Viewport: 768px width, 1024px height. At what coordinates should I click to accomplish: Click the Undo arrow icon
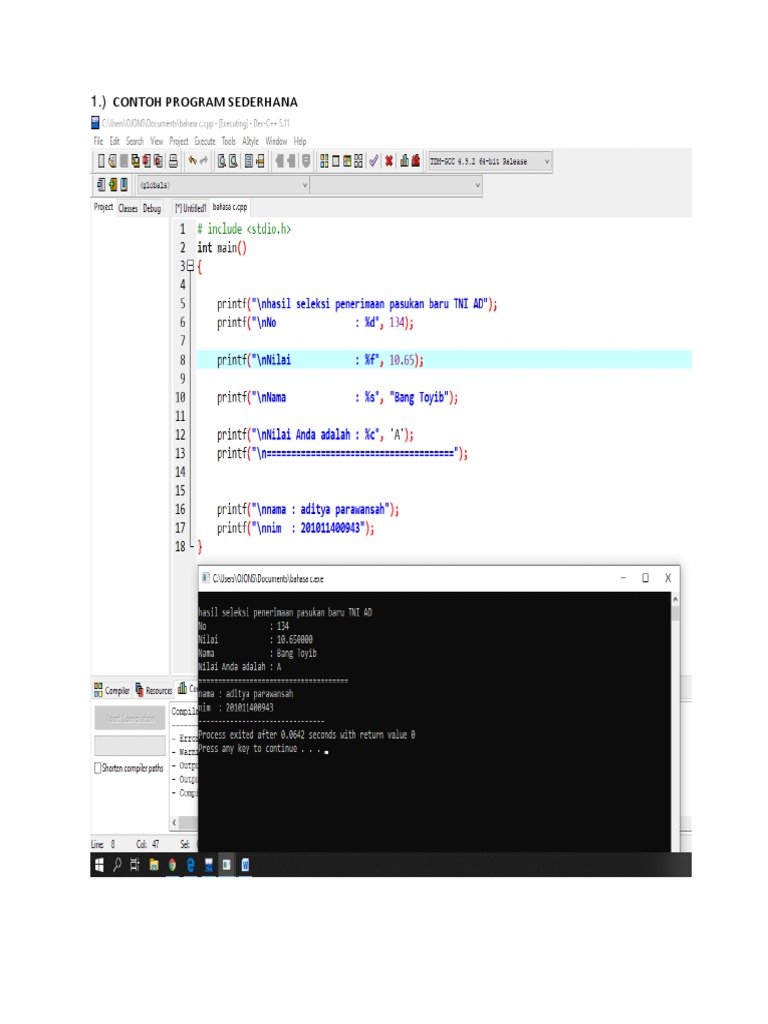coord(193,161)
